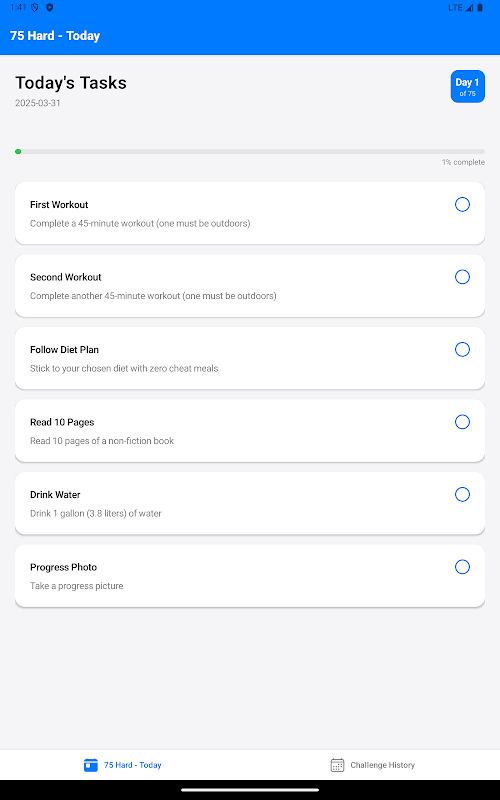Image resolution: width=500 pixels, height=800 pixels.
Task: Check off the Second Workout circle
Action: coord(462,277)
